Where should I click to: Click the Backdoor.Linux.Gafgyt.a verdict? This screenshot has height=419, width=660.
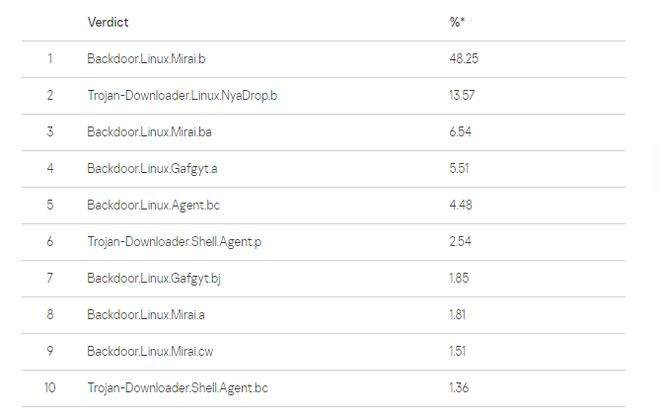[x=152, y=168]
